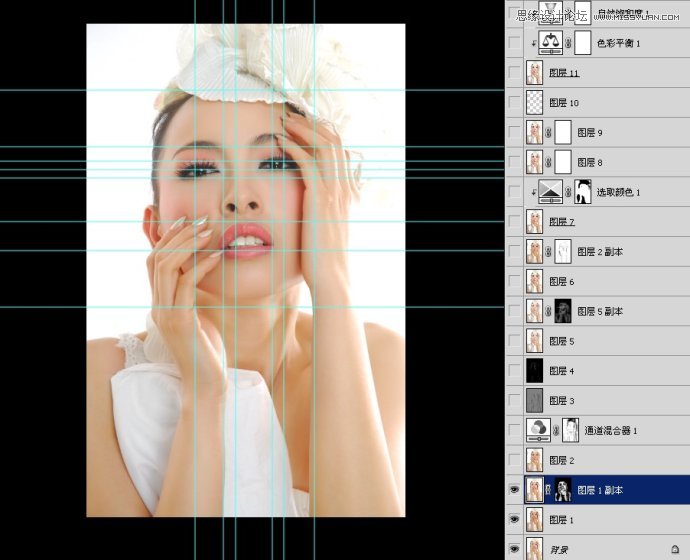Select the white layer mask of 图层 9
Image resolution: width=690 pixels, height=560 pixels.
pos(563,132)
